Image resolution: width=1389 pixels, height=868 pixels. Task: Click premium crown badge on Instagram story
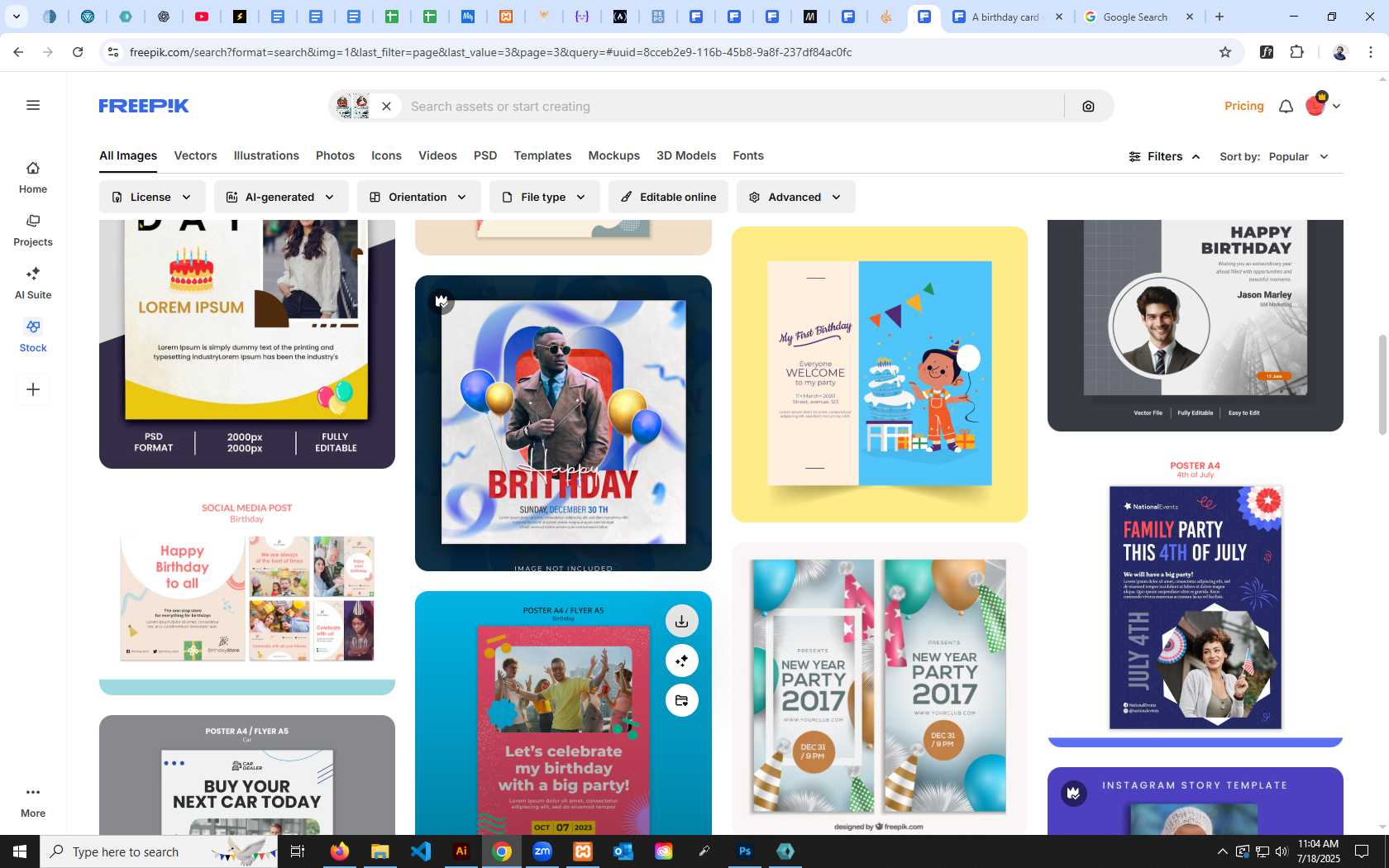pos(1074,794)
